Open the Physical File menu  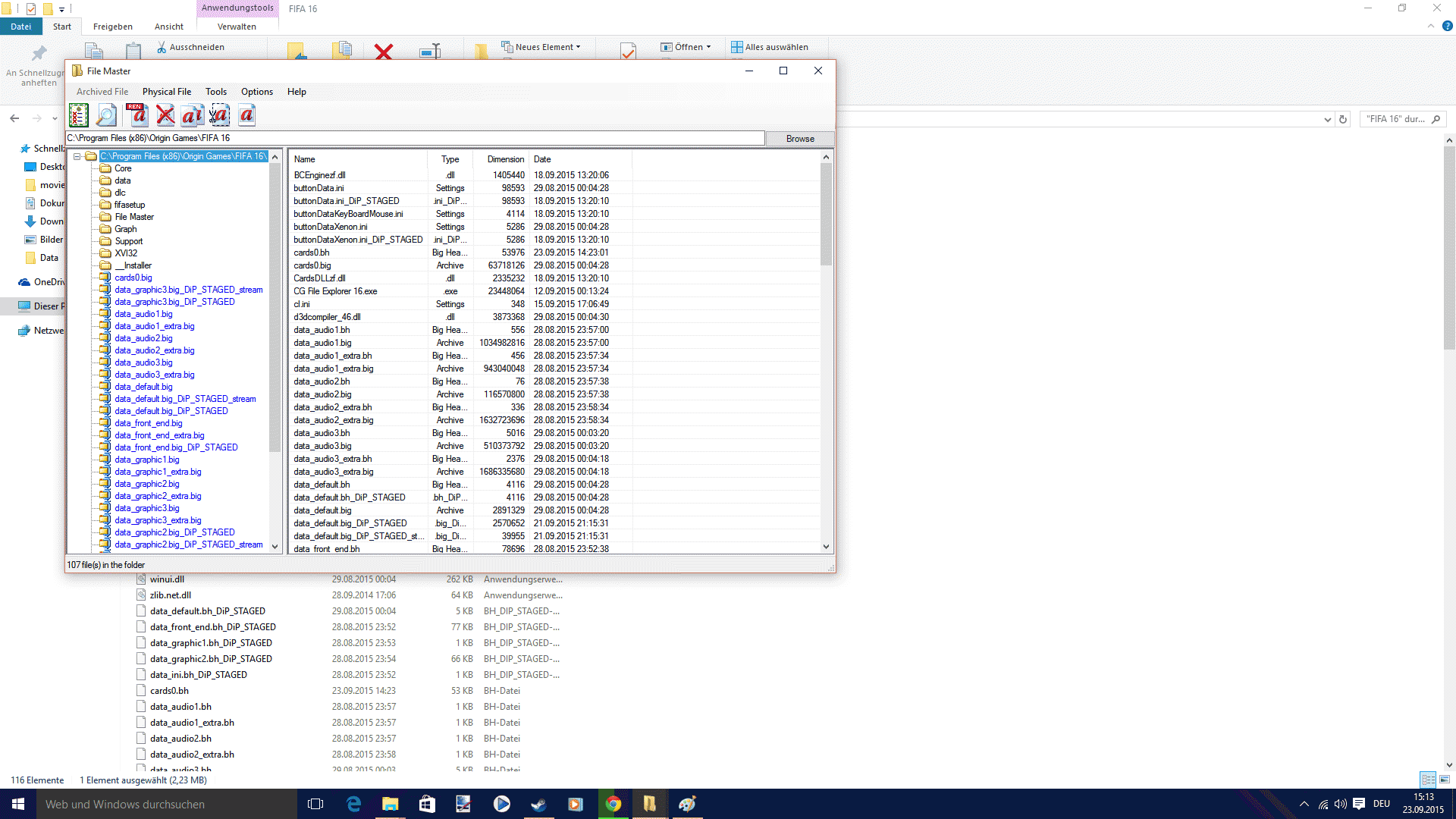coord(167,92)
